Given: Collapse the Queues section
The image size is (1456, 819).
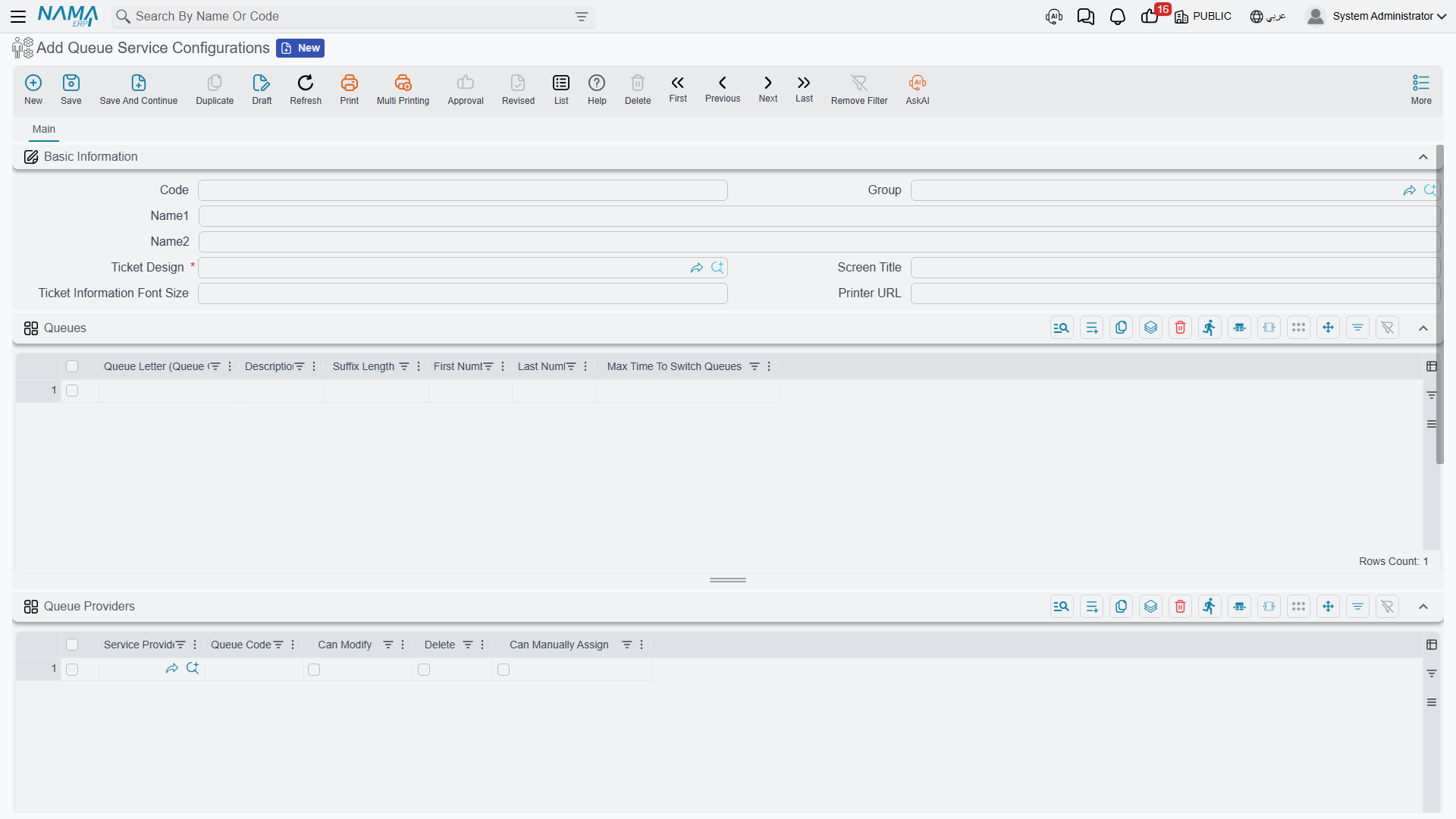Looking at the screenshot, I should (x=1423, y=328).
